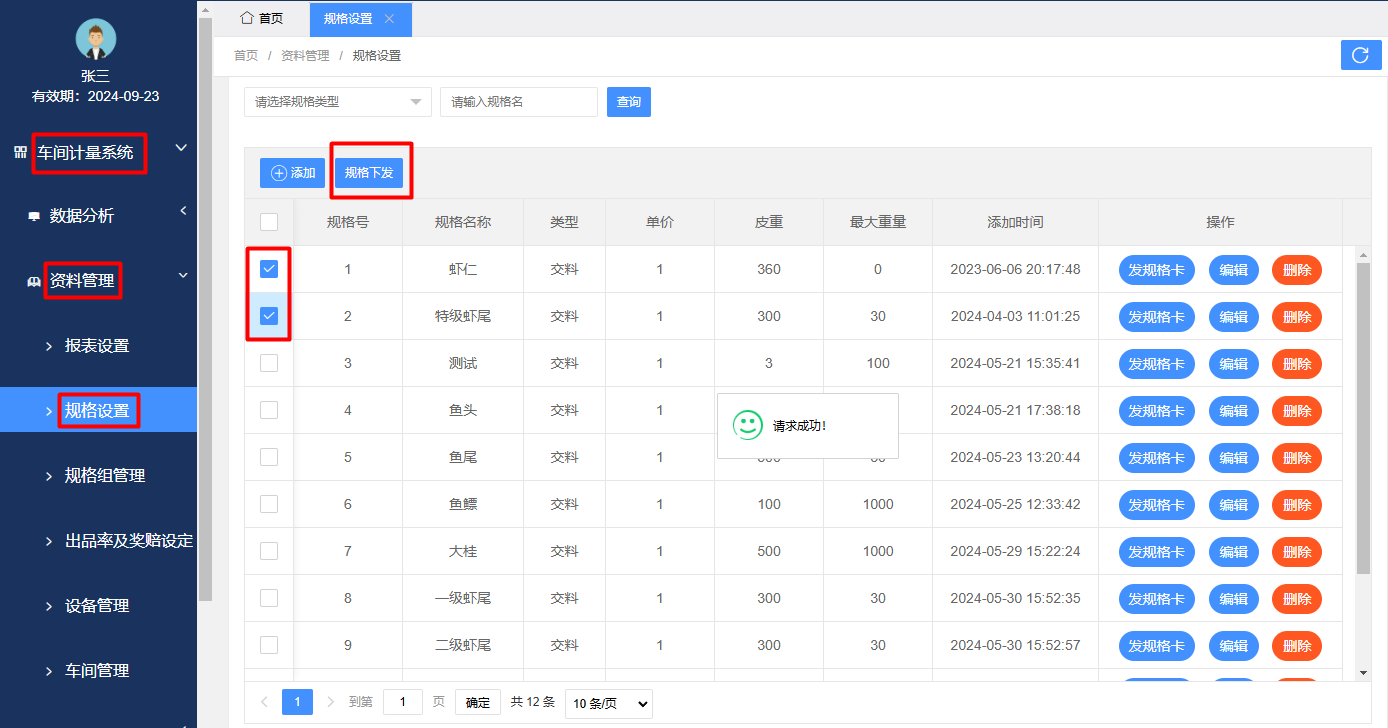Screen dimensions: 1388x728
Task: Check the 鱼头 row checkbox
Action: tap(269, 410)
